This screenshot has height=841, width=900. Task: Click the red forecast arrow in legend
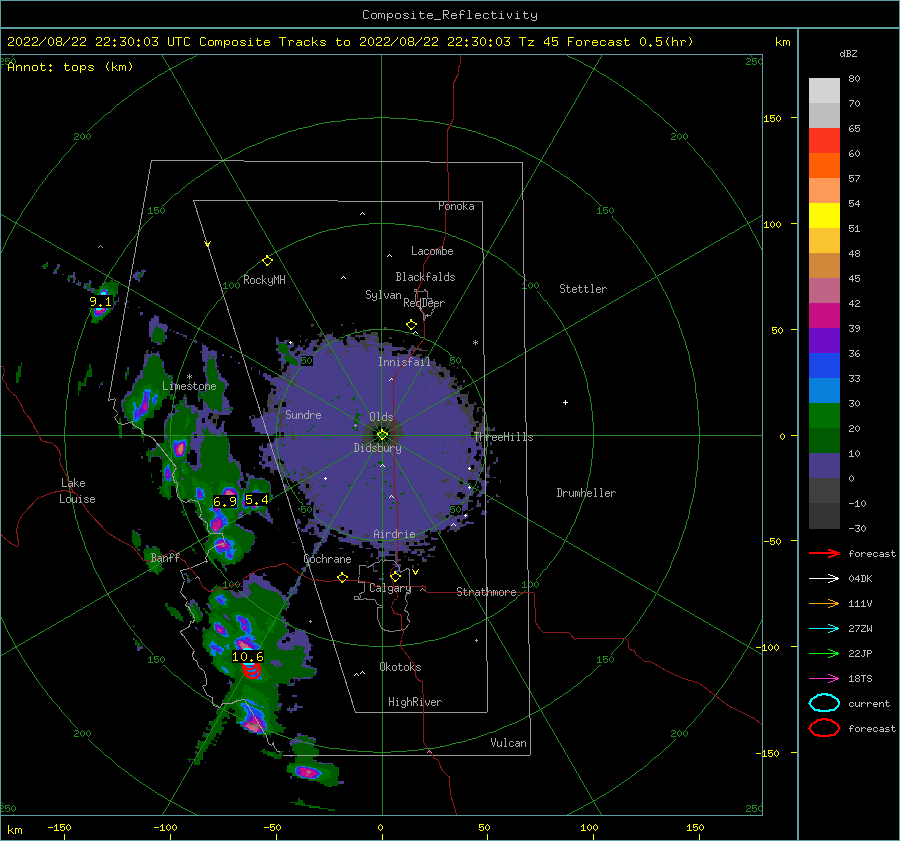pyautogui.click(x=824, y=553)
